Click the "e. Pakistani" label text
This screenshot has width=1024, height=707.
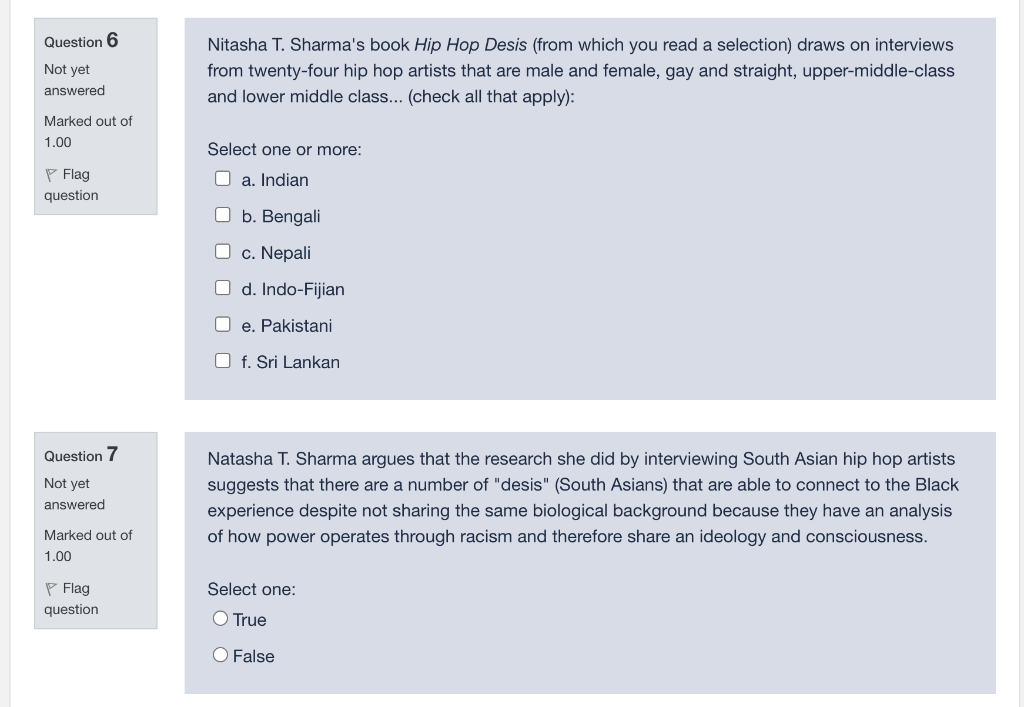[286, 325]
